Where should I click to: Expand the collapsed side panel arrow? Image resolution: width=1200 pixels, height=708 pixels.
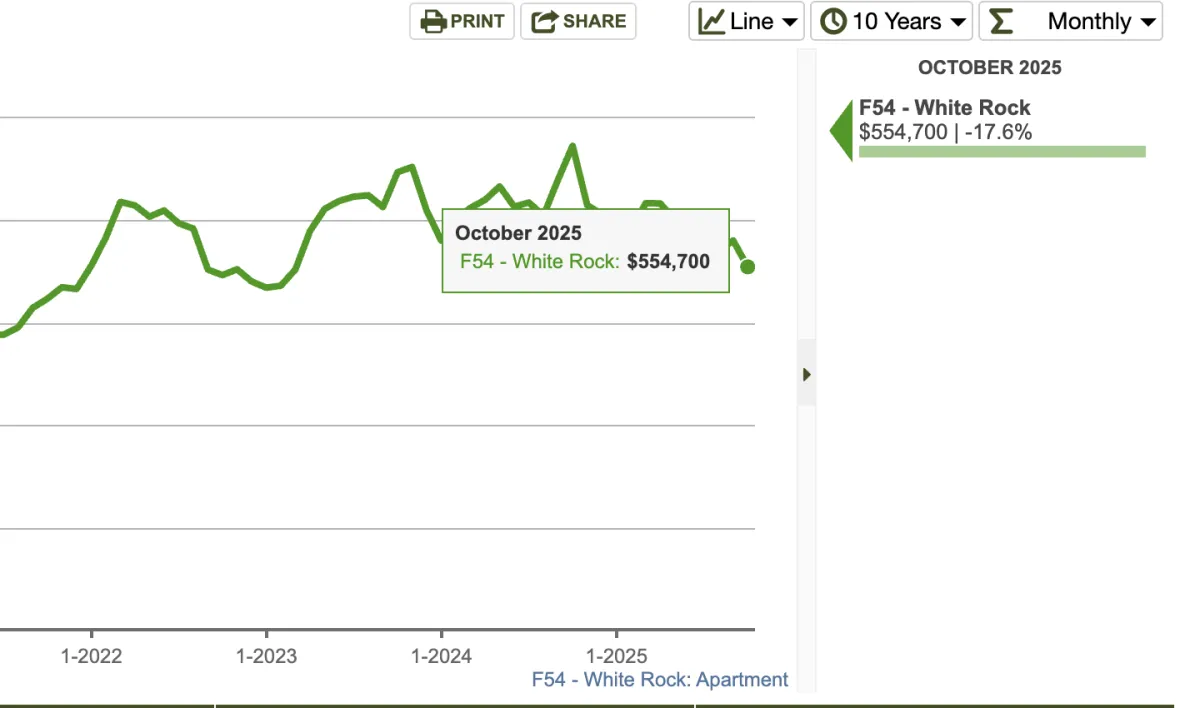(x=806, y=373)
